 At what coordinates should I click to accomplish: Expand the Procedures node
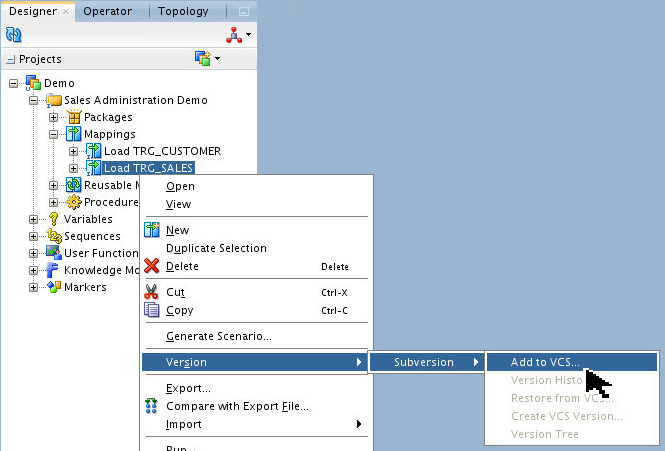click(x=53, y=202)
